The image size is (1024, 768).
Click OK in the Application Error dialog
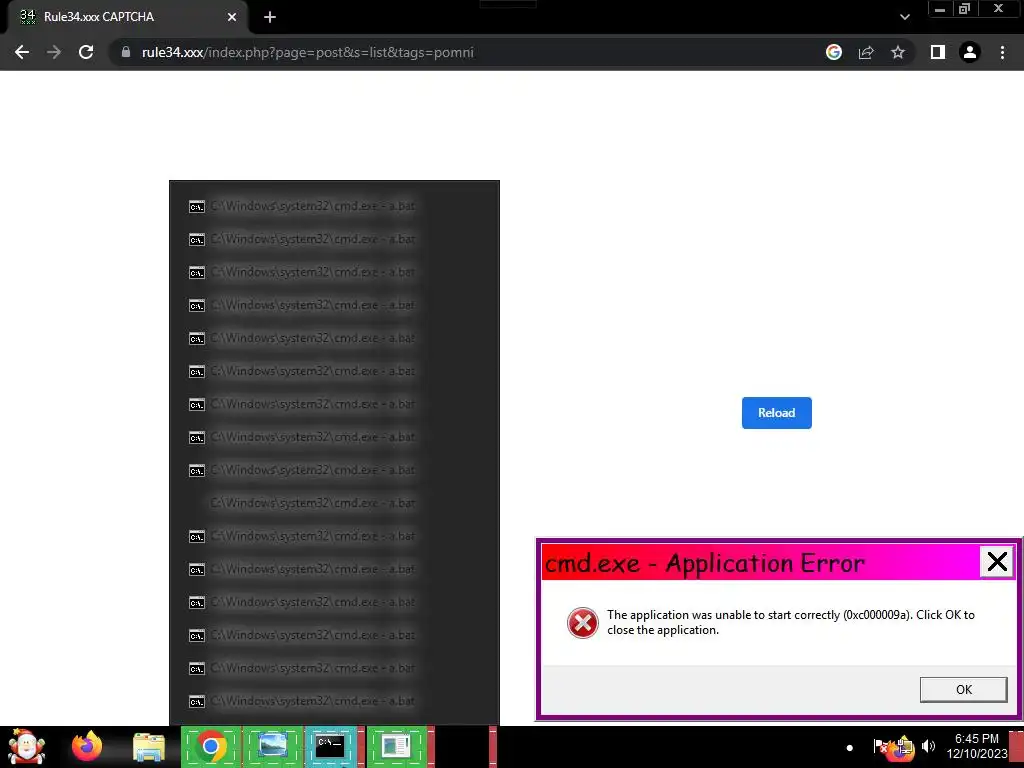(963, 690)
